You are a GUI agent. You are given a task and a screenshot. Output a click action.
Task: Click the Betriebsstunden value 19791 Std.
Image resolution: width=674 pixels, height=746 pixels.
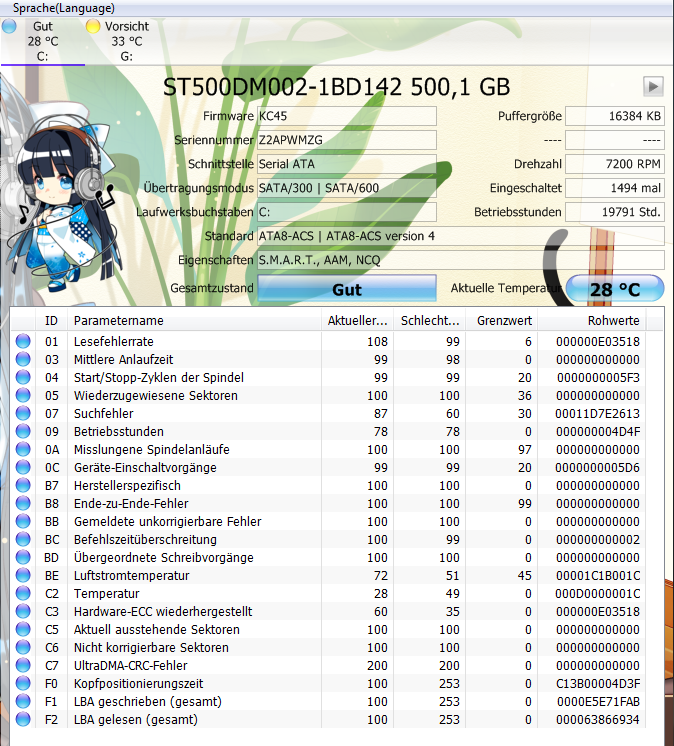coord(615,212)
